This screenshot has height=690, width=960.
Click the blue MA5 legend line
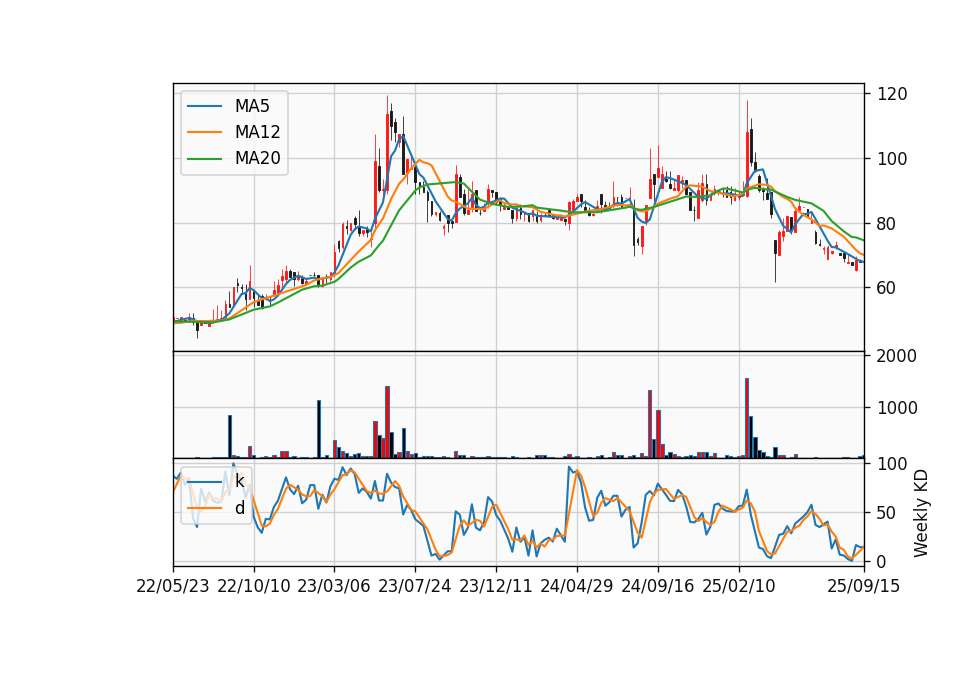(204, 106)
